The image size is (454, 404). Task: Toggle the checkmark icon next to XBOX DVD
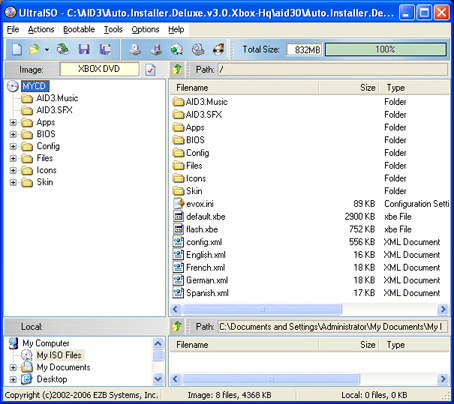[150, 70]
